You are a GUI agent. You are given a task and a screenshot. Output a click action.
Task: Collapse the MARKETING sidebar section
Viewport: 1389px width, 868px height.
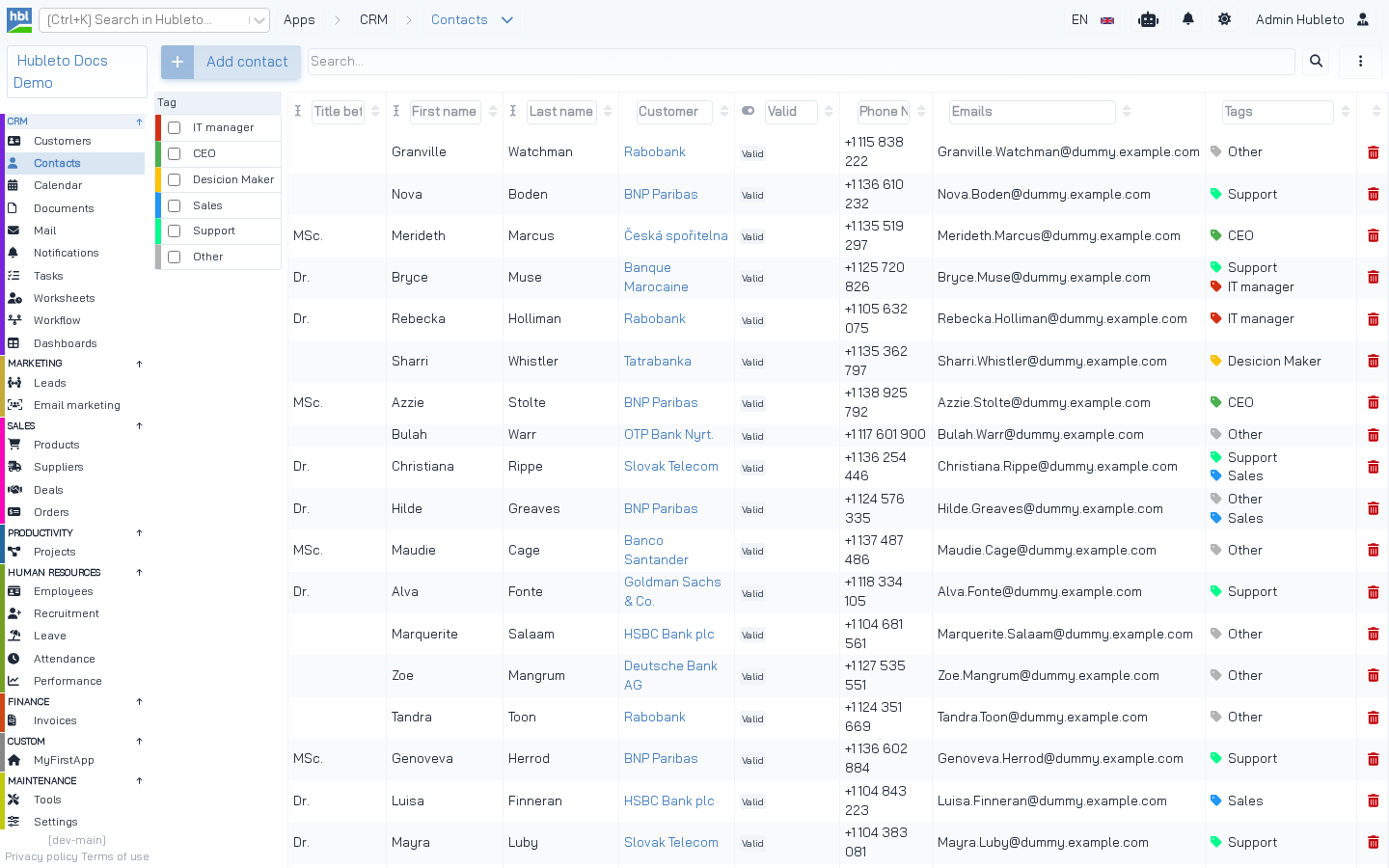click(140, 364)
